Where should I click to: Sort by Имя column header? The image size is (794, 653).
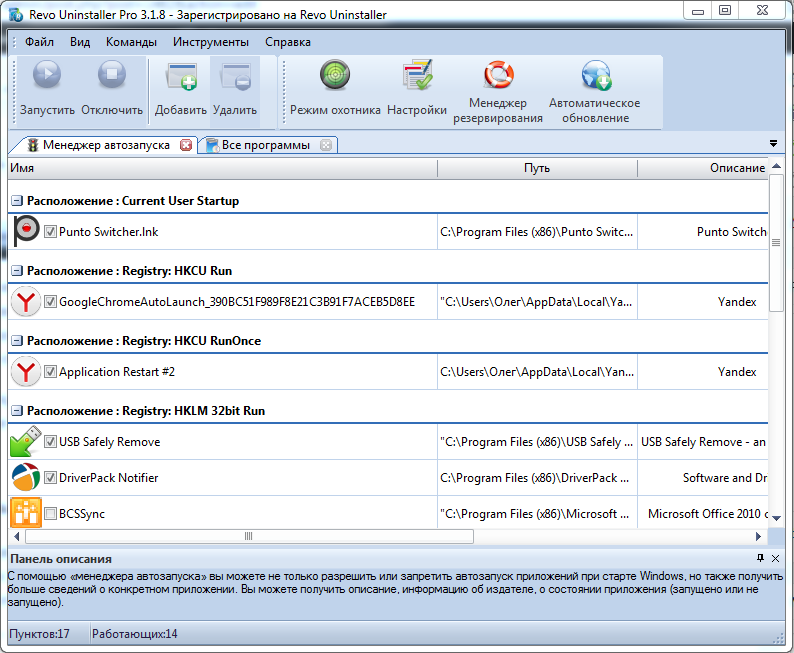(x=222, y=168)
